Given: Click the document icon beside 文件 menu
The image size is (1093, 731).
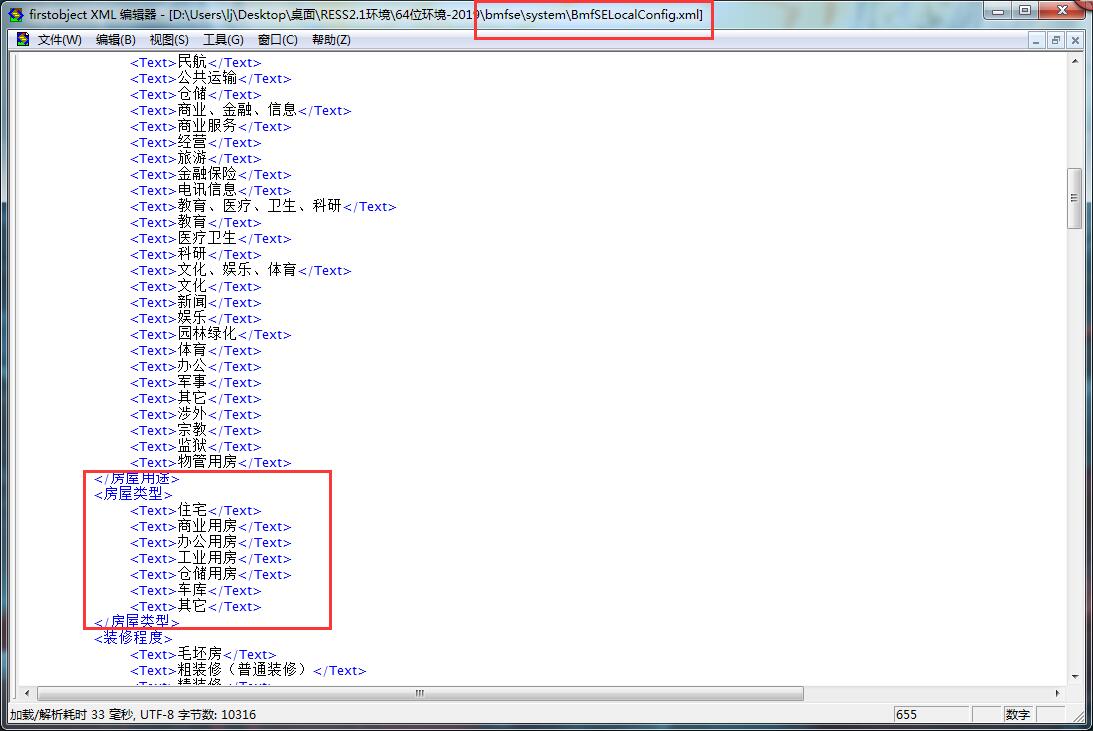Looking at the screenshot, I should pos(22,40).
